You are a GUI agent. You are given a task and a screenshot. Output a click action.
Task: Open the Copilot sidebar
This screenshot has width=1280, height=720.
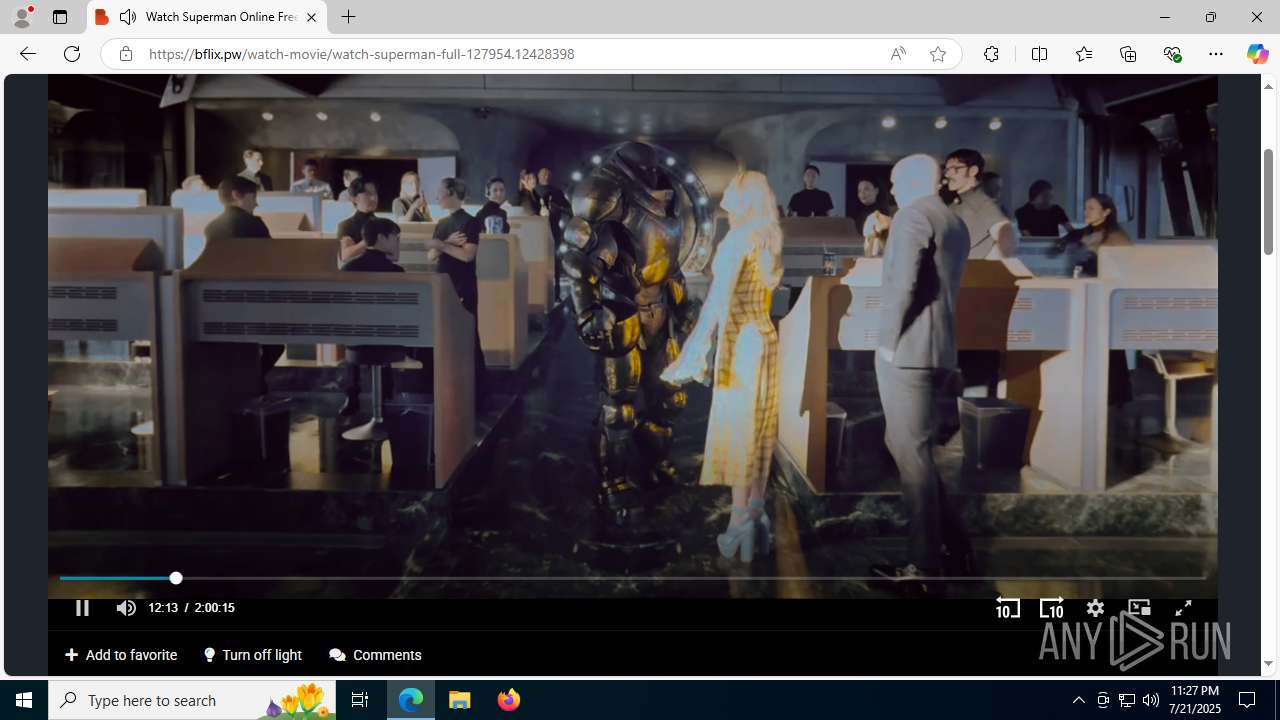pyautogui.click(x=1257, y=54)
